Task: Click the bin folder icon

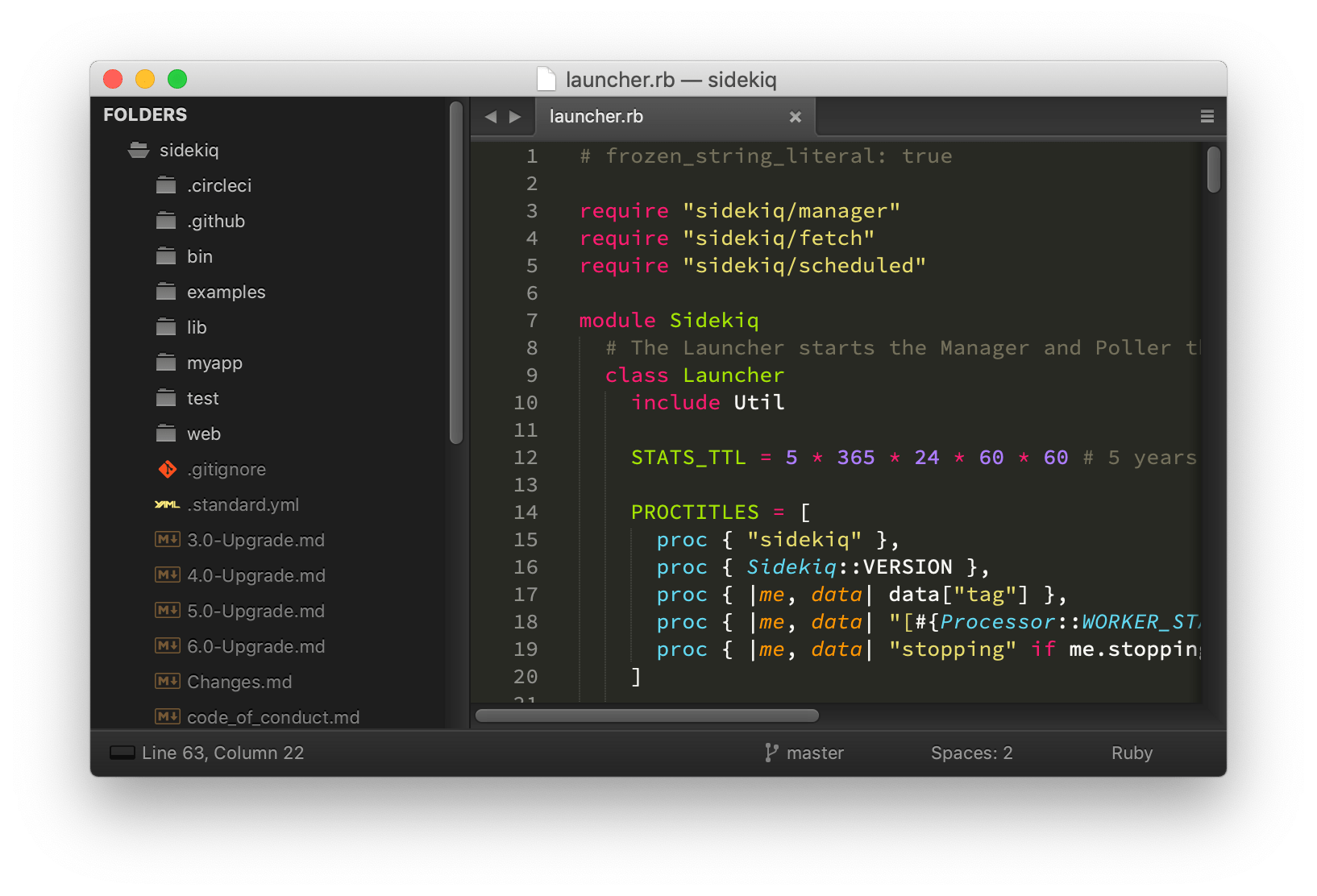Action: tap(166, 256)
